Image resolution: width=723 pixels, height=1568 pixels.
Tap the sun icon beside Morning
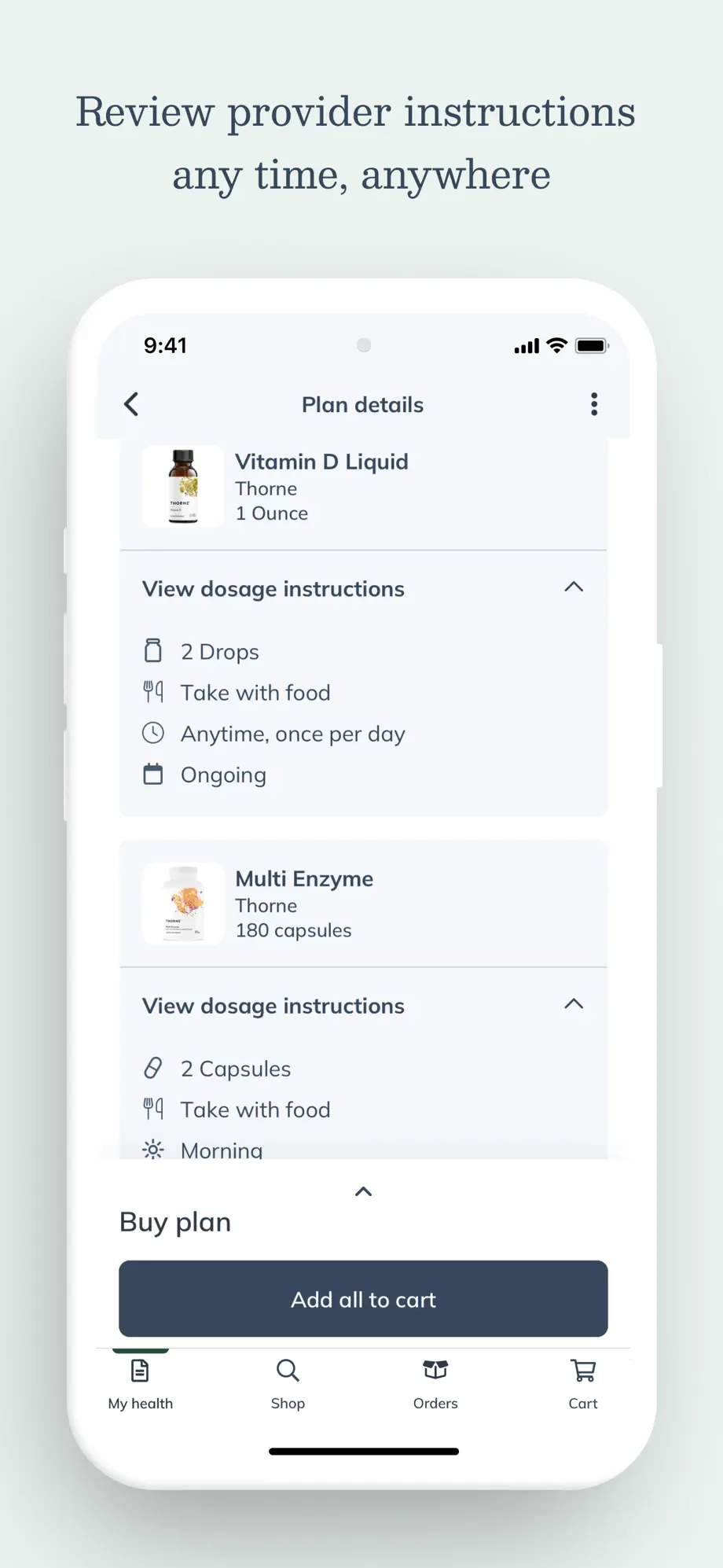tap(153, 1150)
